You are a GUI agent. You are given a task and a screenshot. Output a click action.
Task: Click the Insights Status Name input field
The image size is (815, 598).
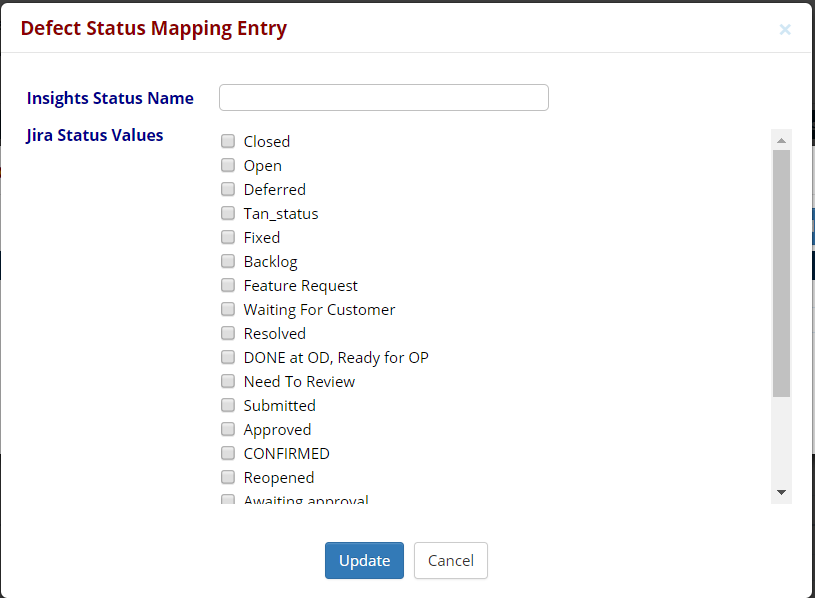point(383,97)
